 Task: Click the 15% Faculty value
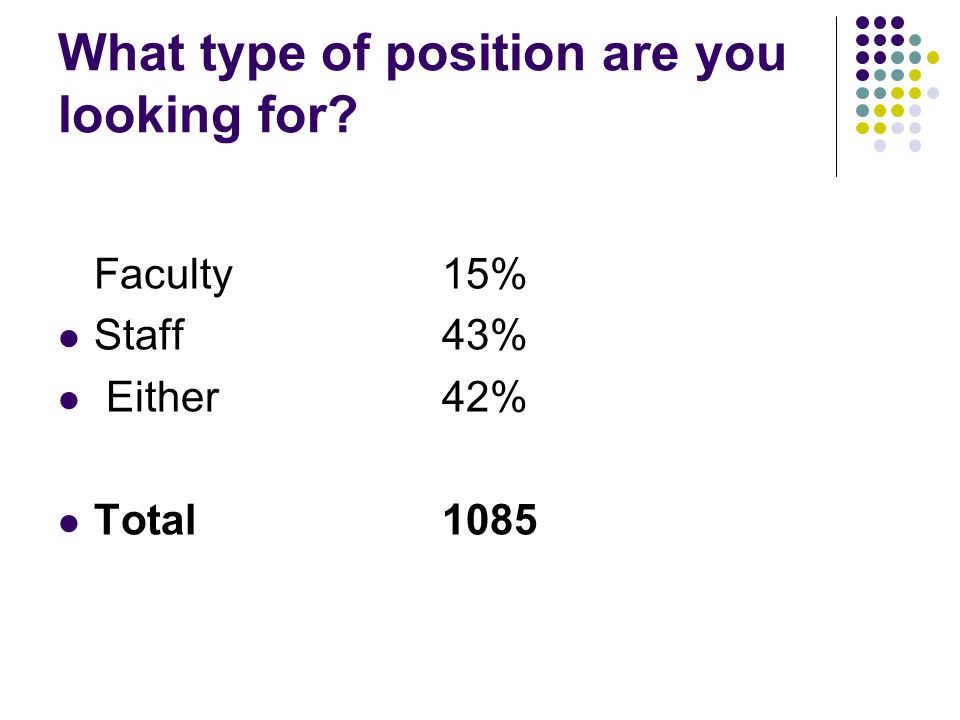tap(484, 274)
